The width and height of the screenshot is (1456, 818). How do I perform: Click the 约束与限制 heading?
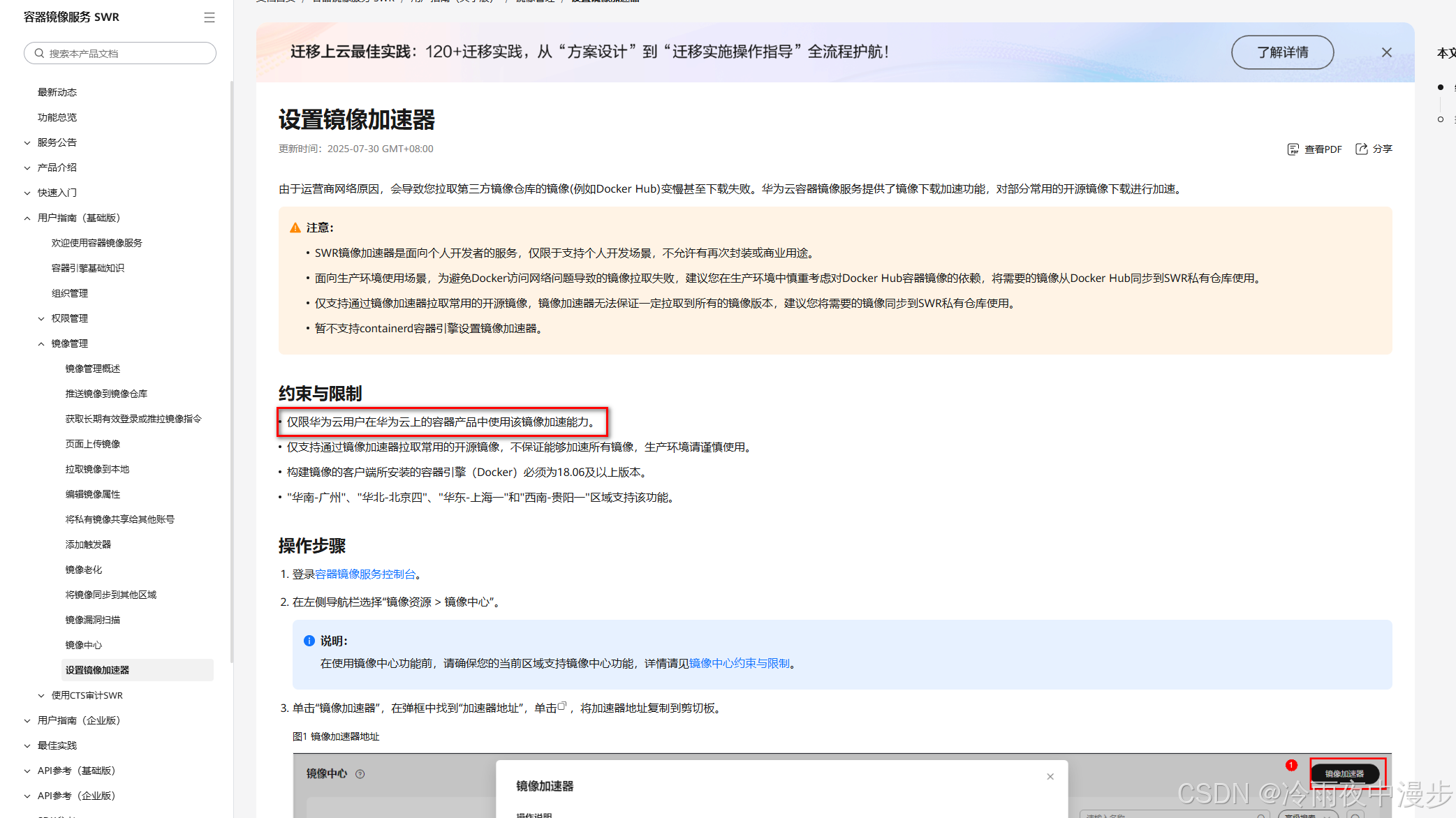[321, 394]
